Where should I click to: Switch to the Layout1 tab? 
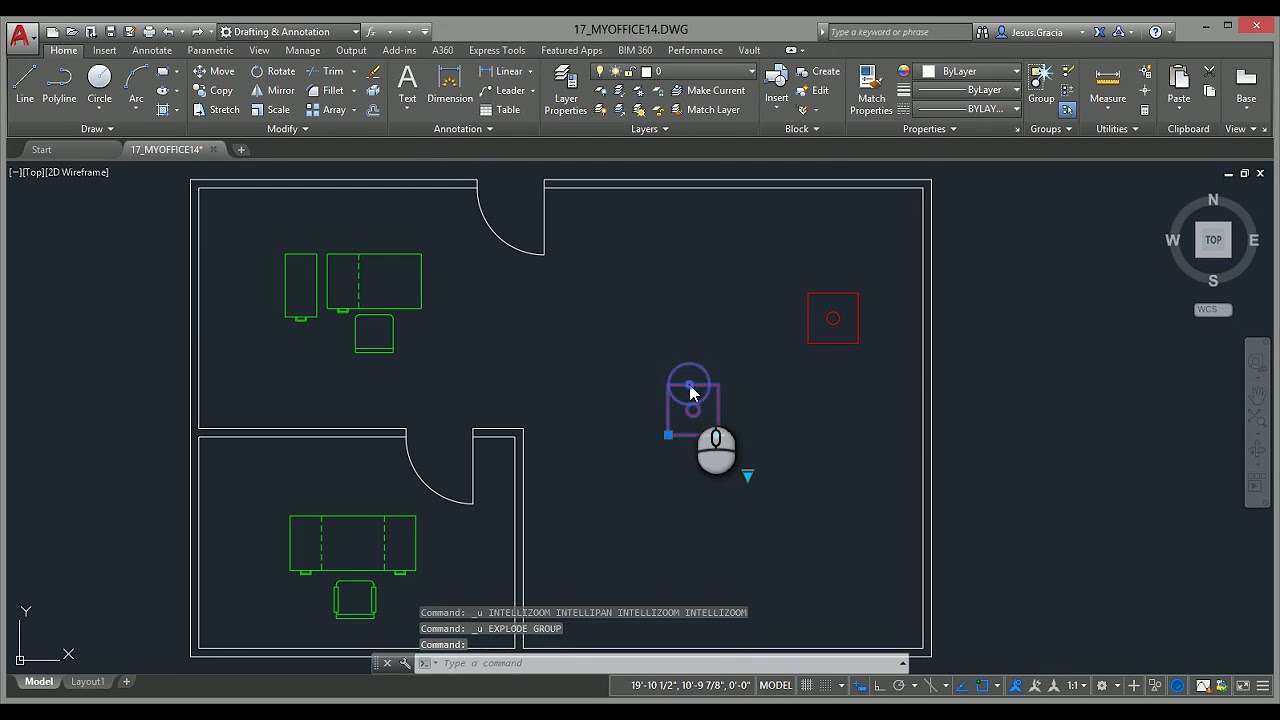click(x=87, y=682)
